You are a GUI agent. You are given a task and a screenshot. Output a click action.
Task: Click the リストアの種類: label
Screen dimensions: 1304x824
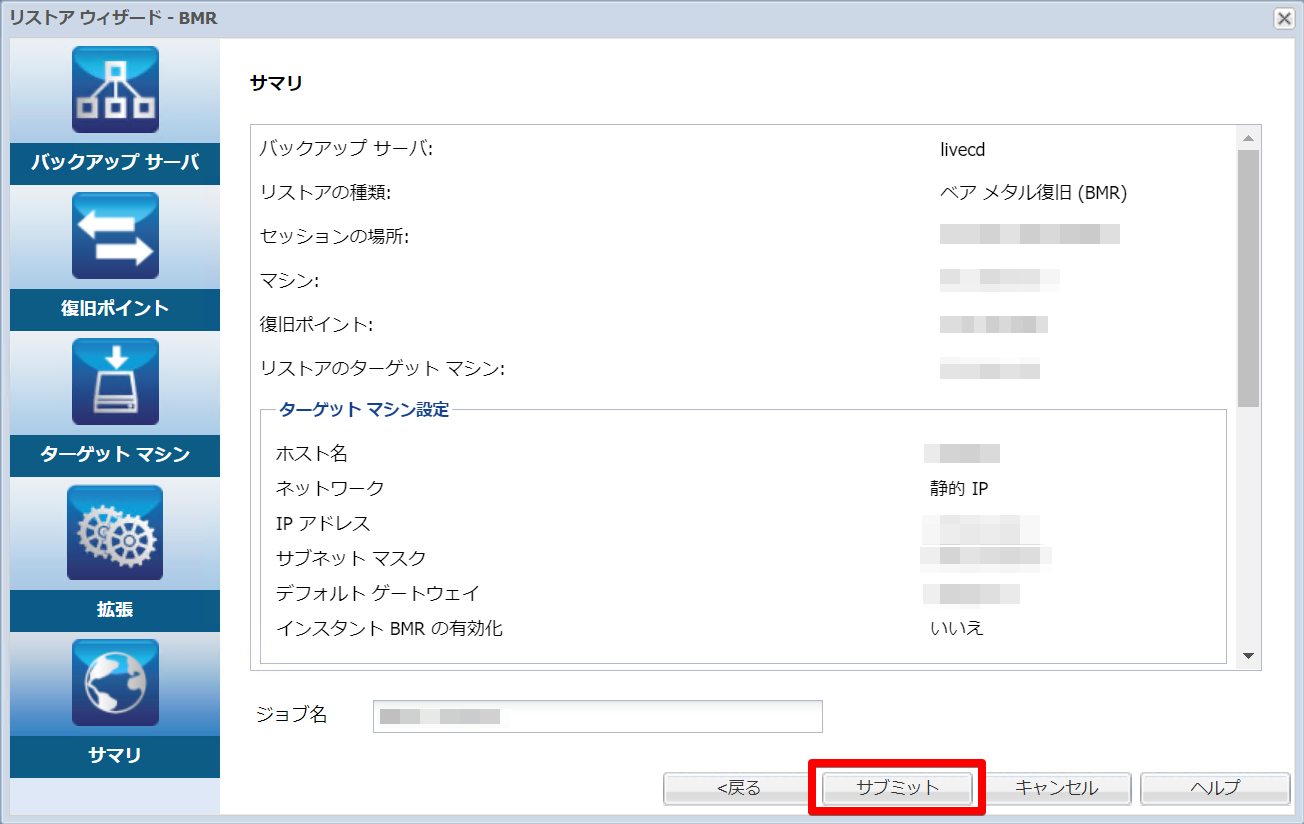[325, 194]
